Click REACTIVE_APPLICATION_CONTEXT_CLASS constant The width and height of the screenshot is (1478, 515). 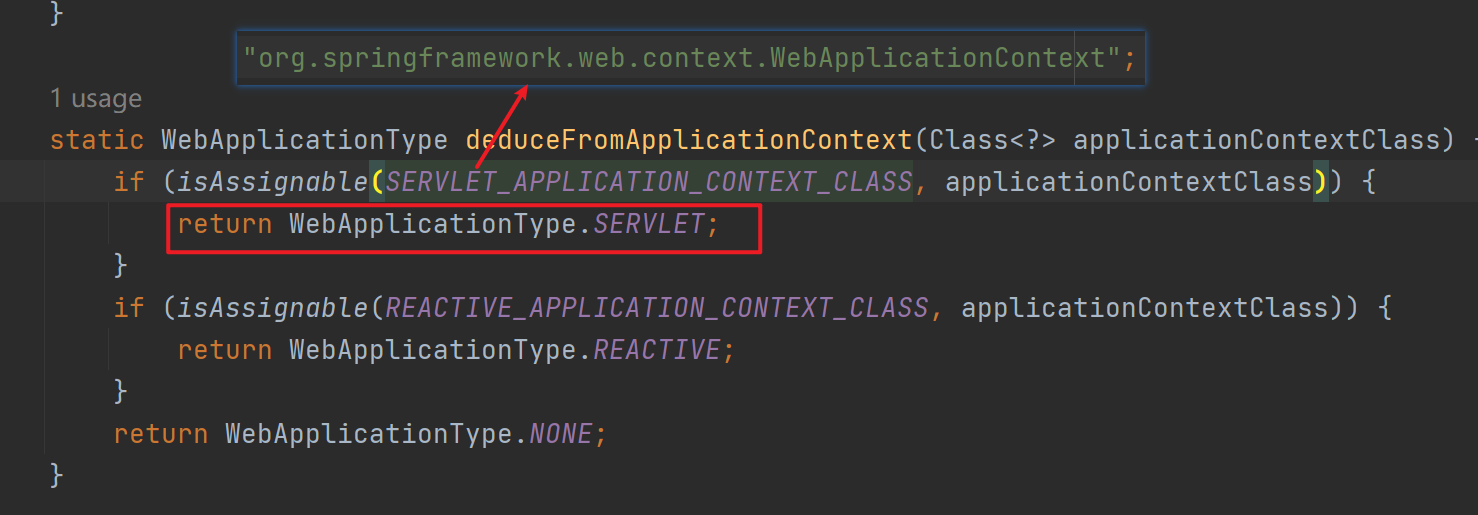coord(657,308)
